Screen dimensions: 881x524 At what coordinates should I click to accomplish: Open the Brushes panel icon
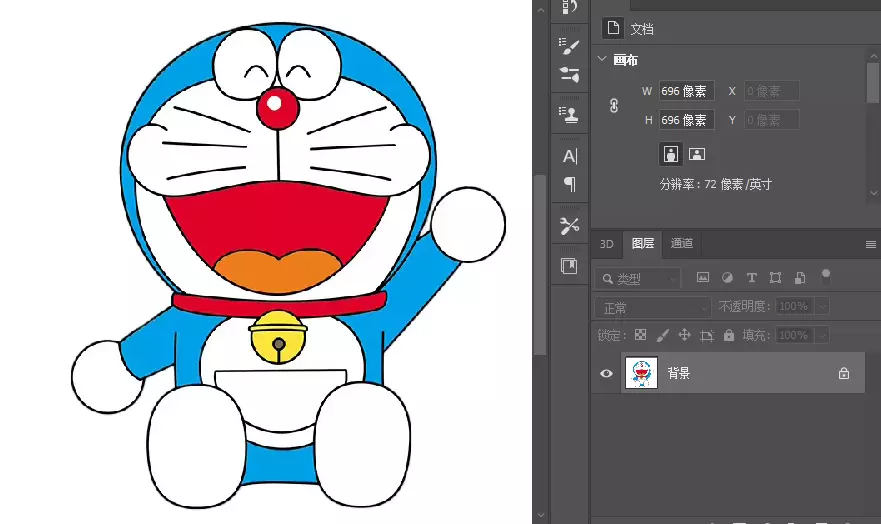569,45
